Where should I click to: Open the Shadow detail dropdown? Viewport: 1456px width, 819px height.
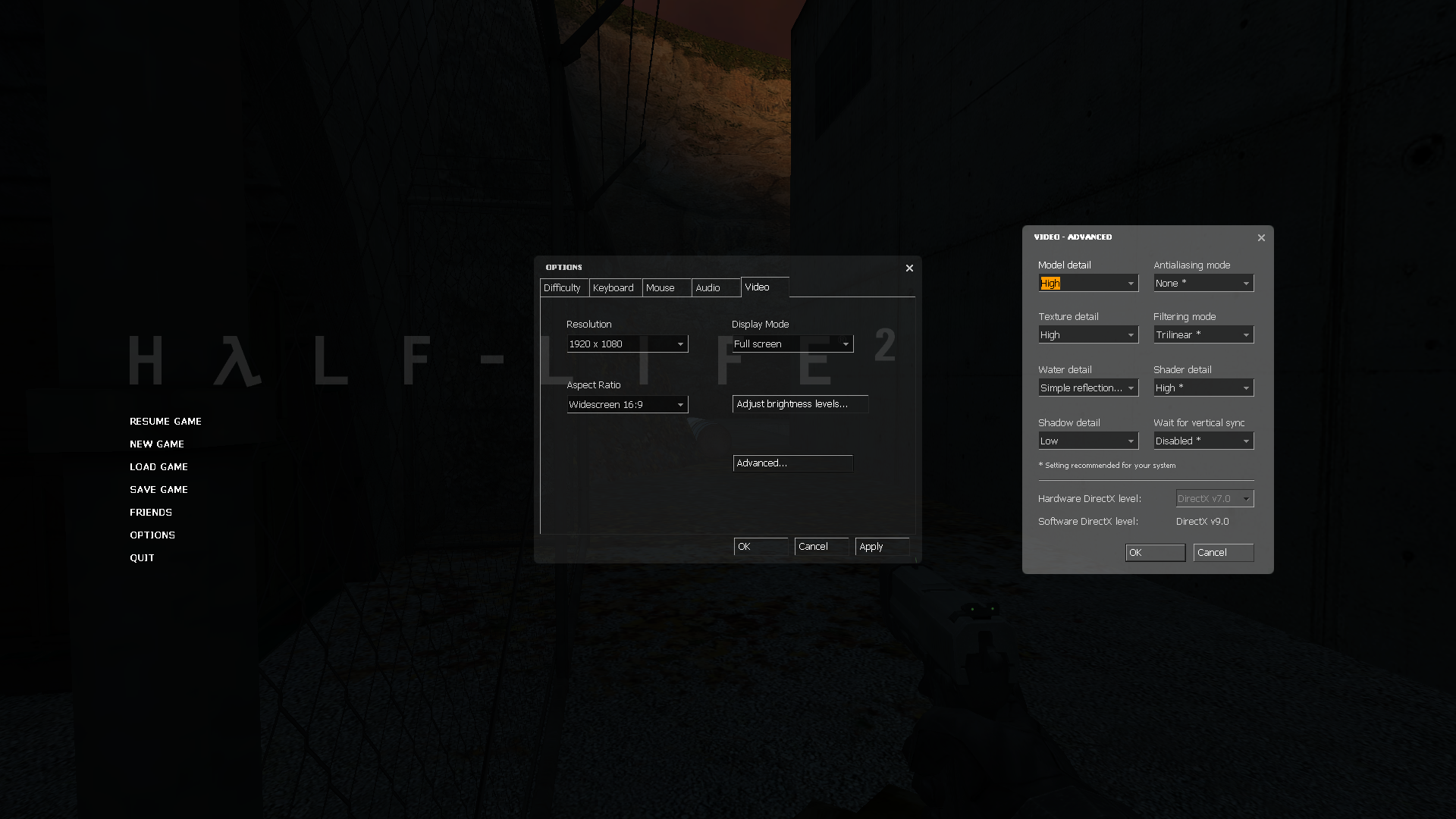click(x=1087, y=441)
